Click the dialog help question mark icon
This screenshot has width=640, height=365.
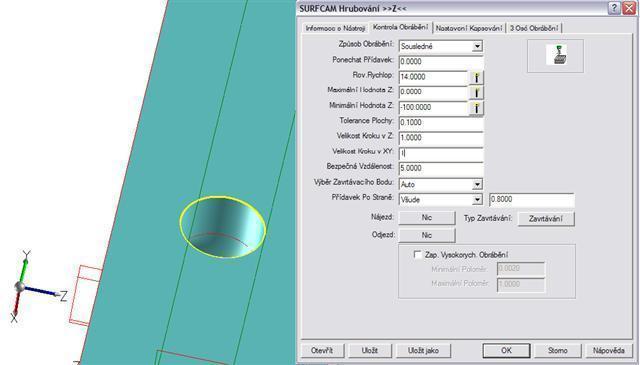(614, 9)
